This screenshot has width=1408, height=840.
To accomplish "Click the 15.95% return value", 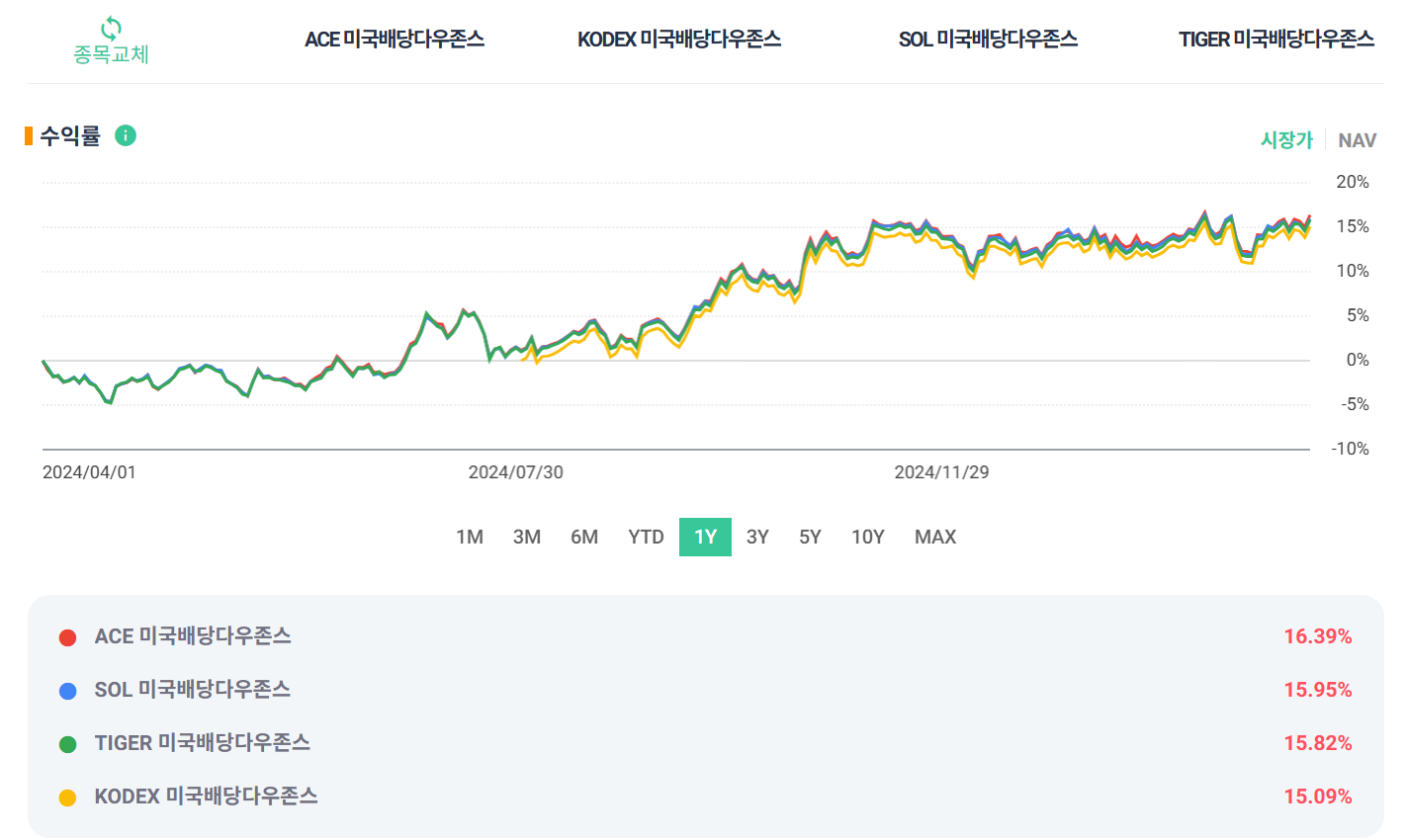I will point(1318,690).
